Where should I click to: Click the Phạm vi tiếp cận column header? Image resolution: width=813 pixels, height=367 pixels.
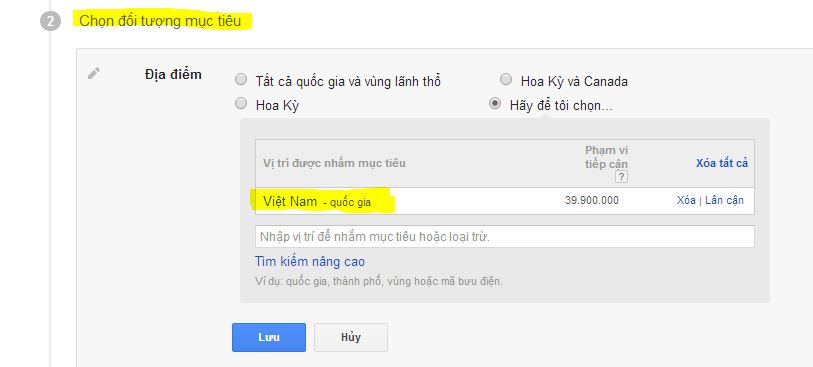[606, 157]
